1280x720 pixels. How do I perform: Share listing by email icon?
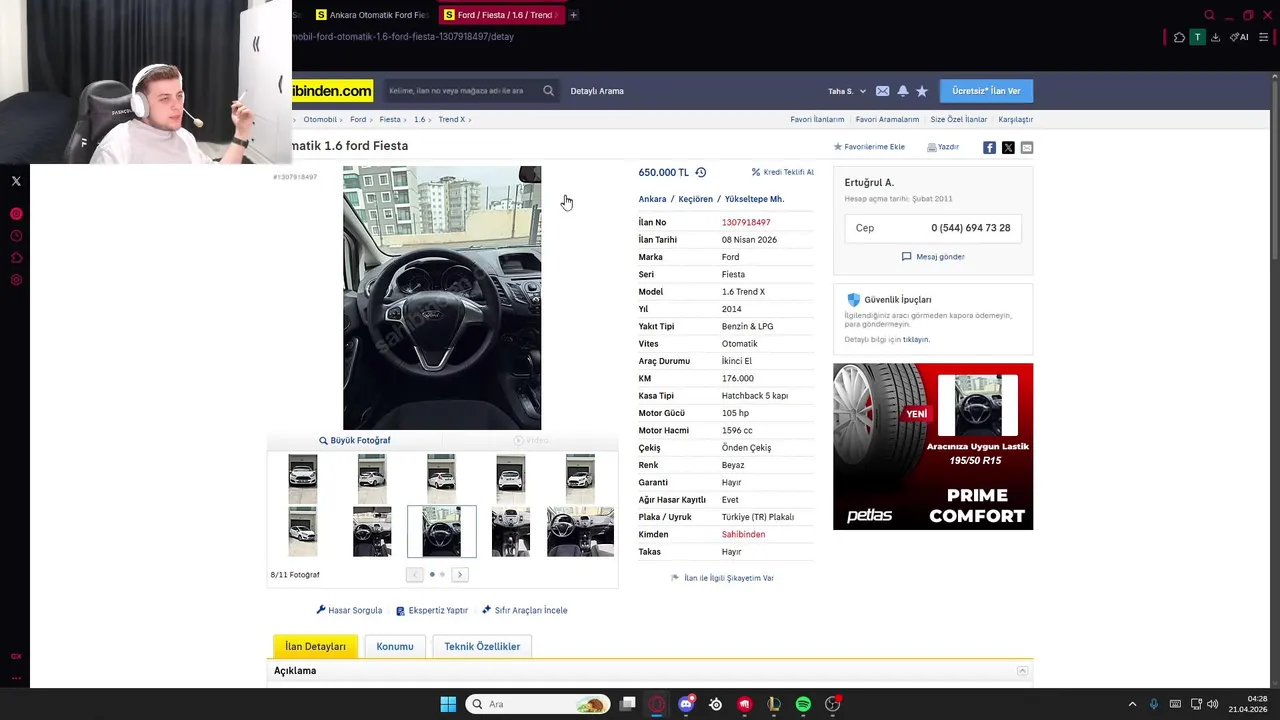tap(1027, 147)
